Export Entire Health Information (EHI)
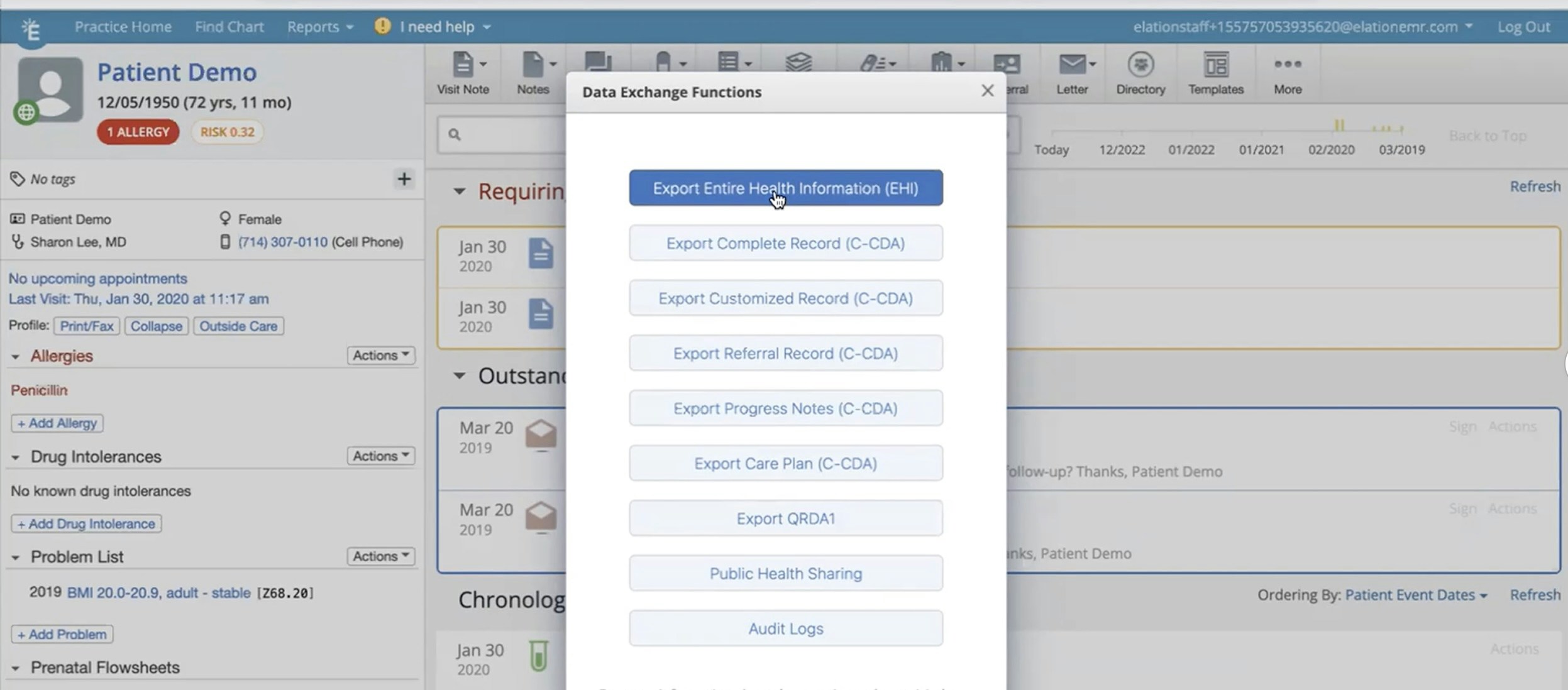Viewport: 1568px width, 690px height. [x=785, y=188]
